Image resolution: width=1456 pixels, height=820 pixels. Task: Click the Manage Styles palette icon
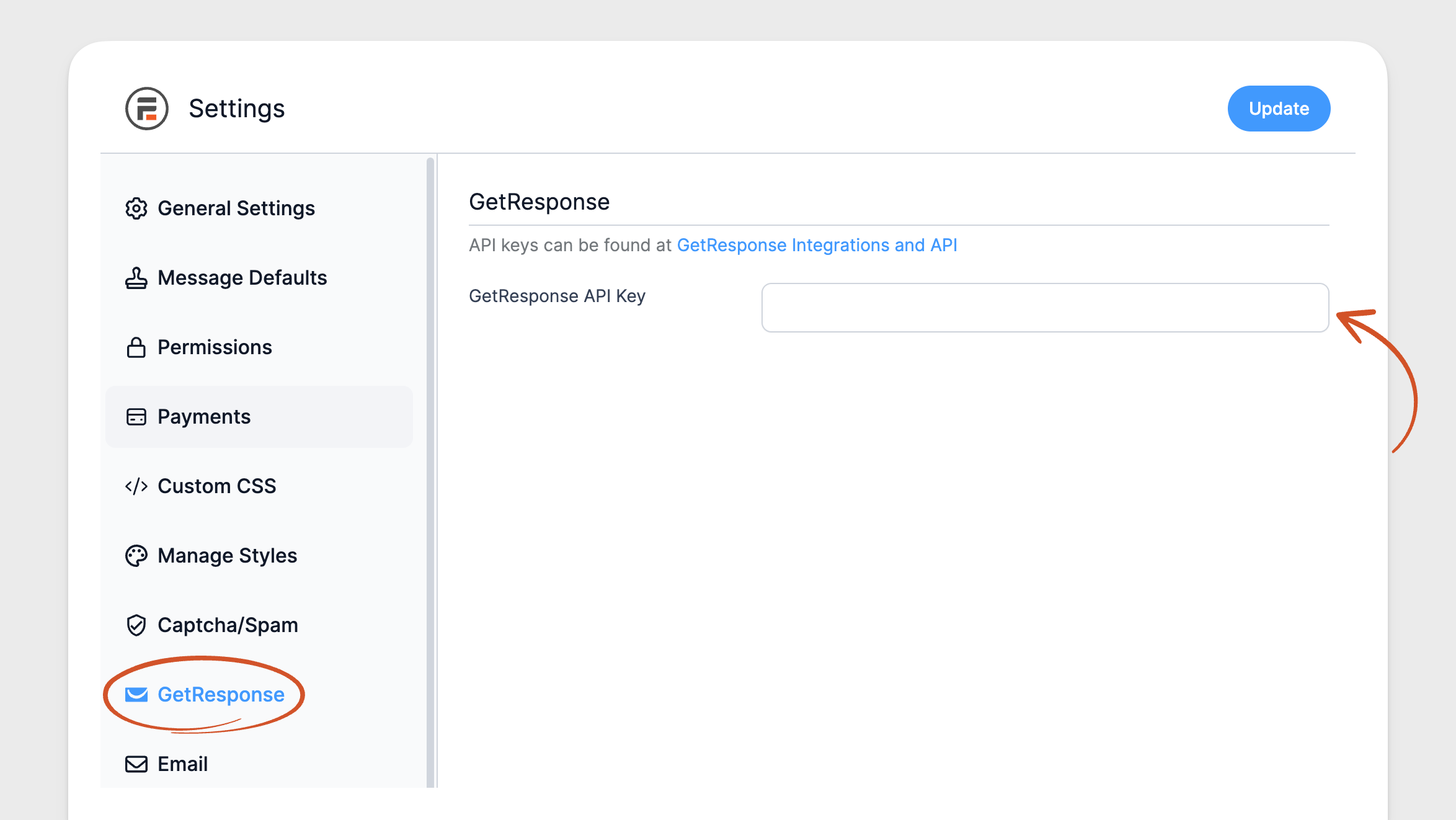(x=136, y=556)
